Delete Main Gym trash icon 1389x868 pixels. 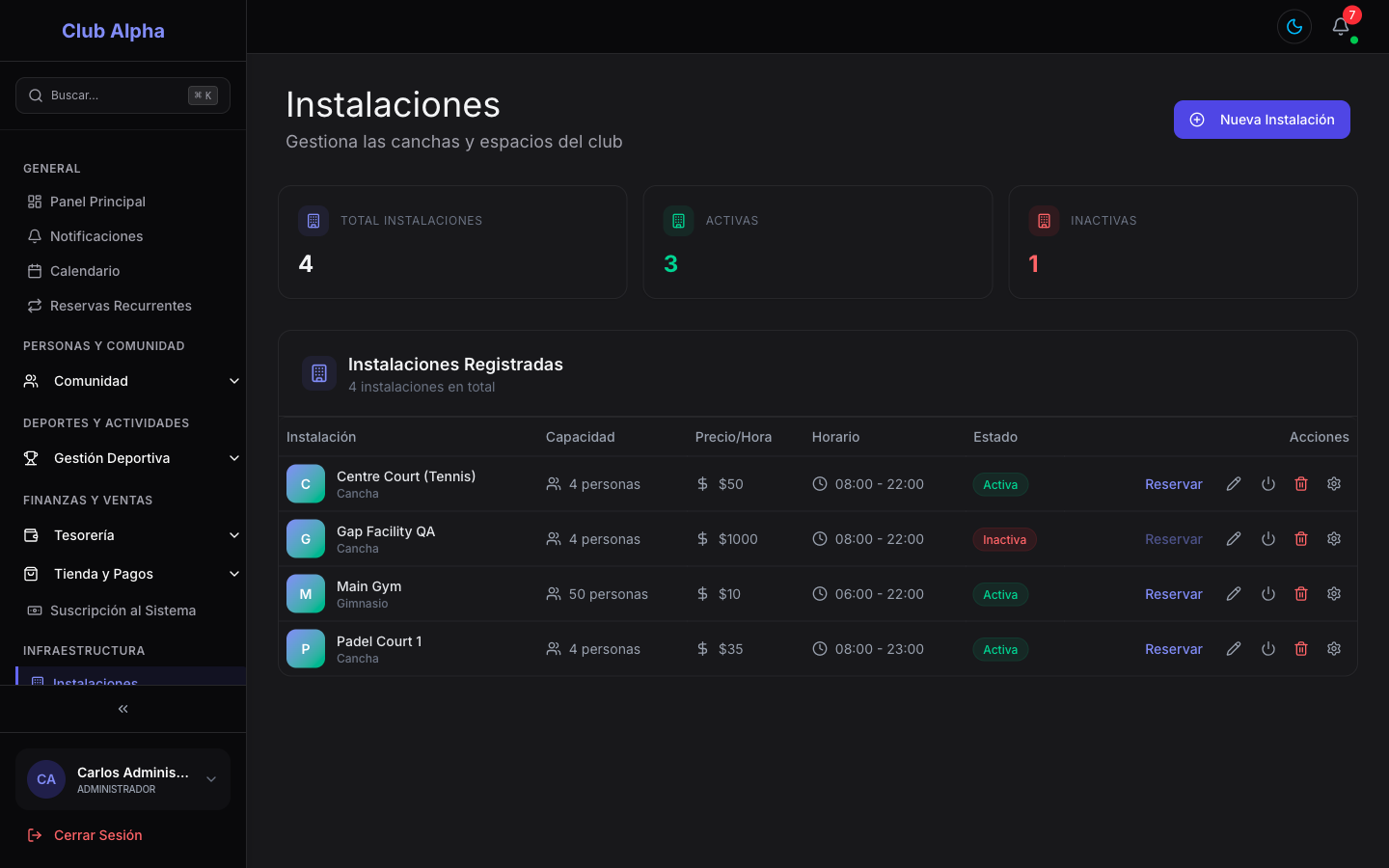(1301, 594)
